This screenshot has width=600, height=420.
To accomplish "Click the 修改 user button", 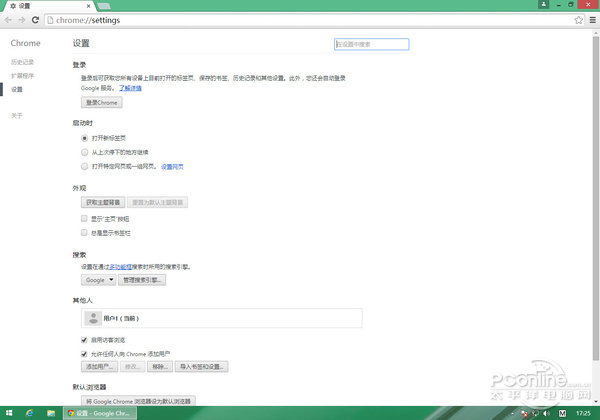I will click(132, 367).
